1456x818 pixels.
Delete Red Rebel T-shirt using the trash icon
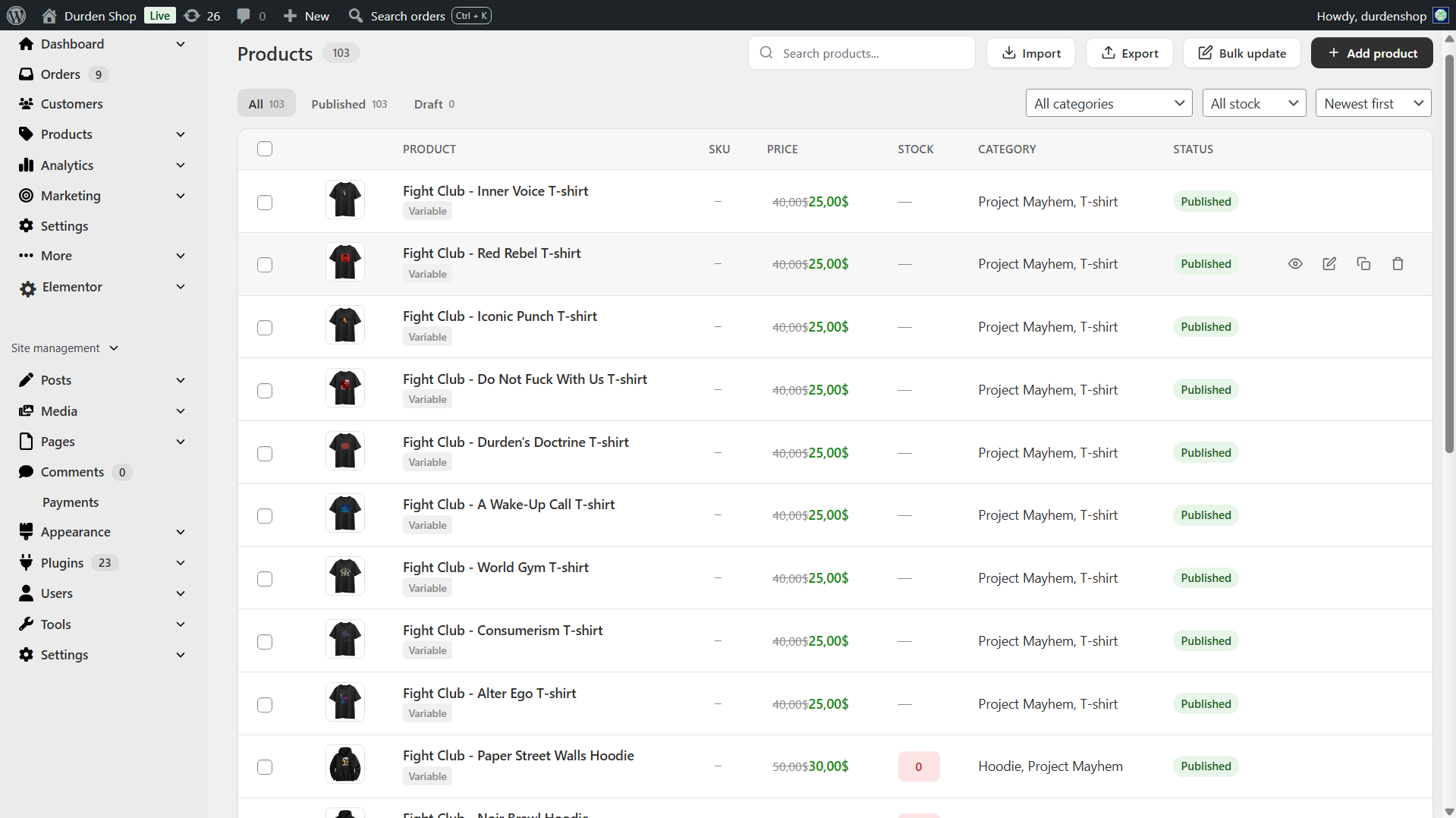[1398, 263]
